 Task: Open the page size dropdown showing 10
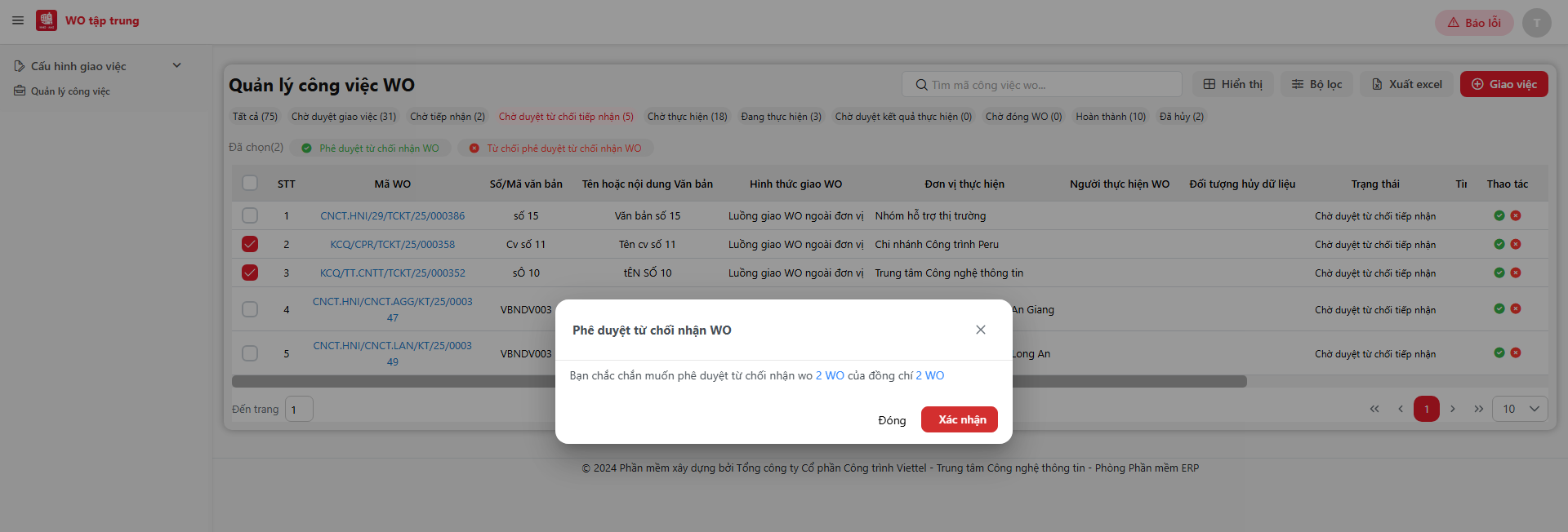[x=1520, y=409]
